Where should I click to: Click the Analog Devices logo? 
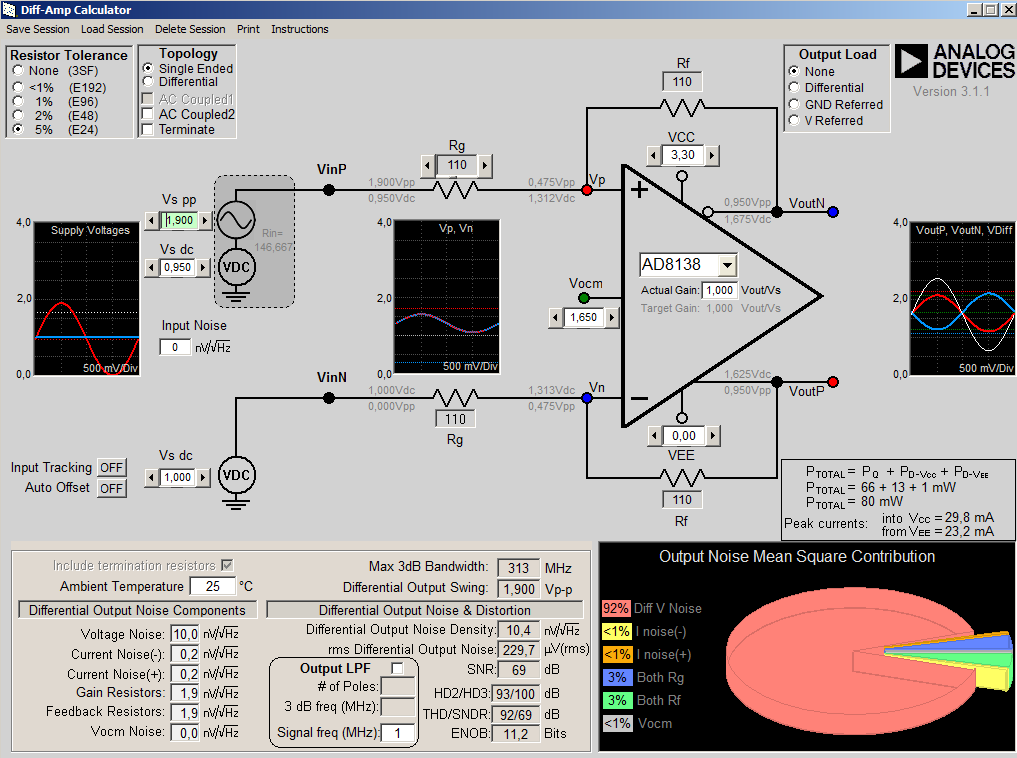[x=955, y=62]
